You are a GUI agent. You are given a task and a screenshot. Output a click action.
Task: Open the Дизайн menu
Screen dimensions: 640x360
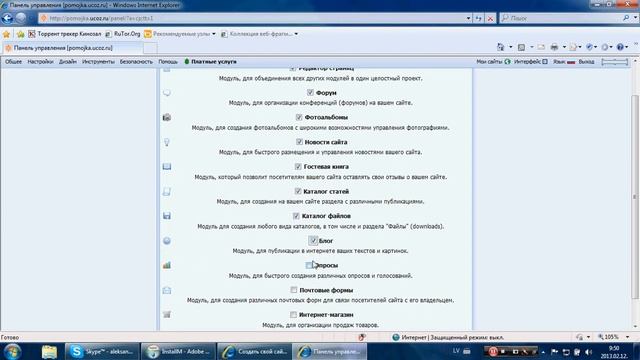68,62
